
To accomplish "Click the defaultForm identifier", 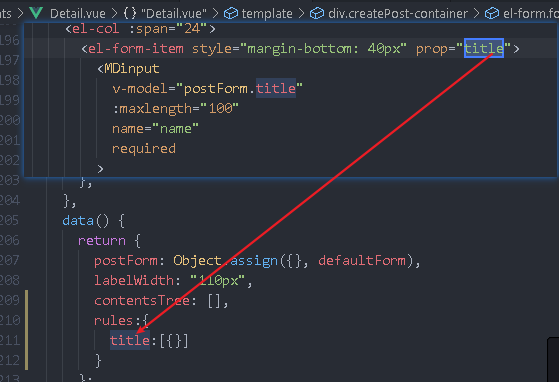I will 362,260.
